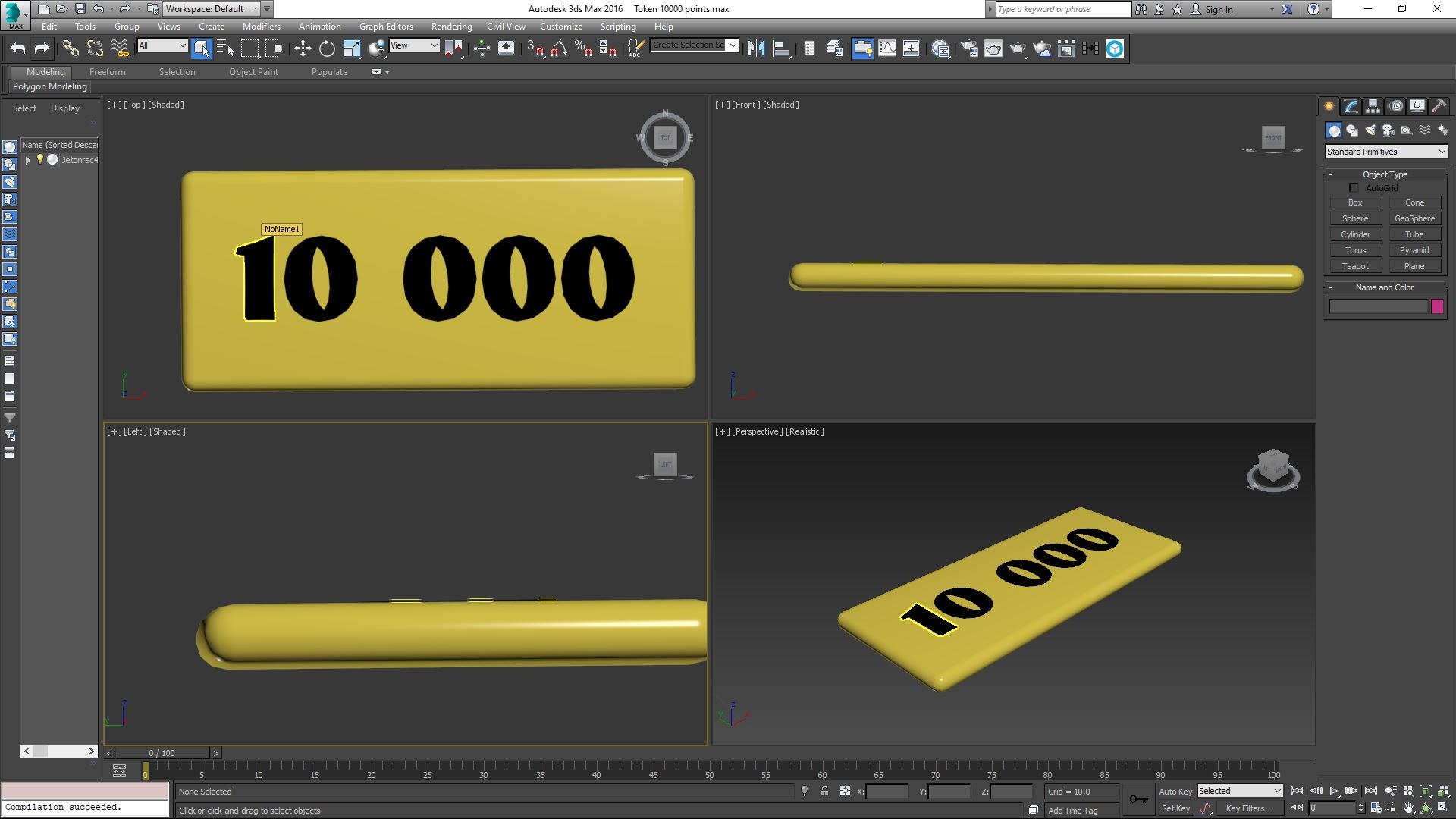Toggle Set Key mode
Viewport: 1456px width, 819px height.
coord(1175,808)
